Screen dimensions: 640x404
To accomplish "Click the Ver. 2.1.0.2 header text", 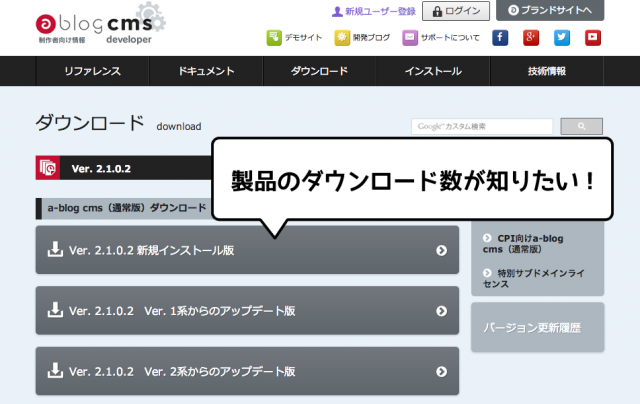I will pyautogui.click(x=101, y=169).
